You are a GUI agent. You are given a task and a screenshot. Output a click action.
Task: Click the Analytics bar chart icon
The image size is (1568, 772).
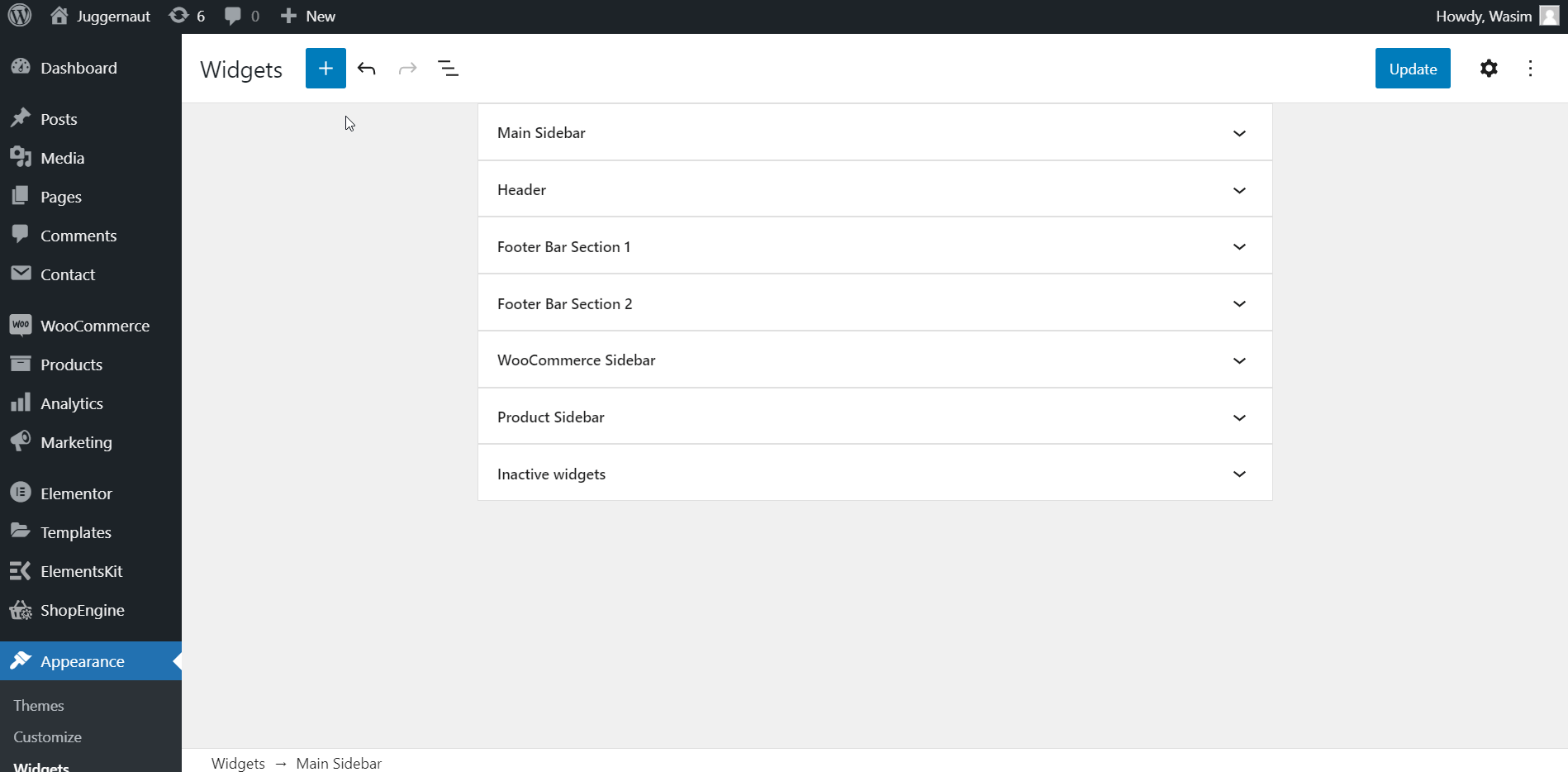pos(21,403)
